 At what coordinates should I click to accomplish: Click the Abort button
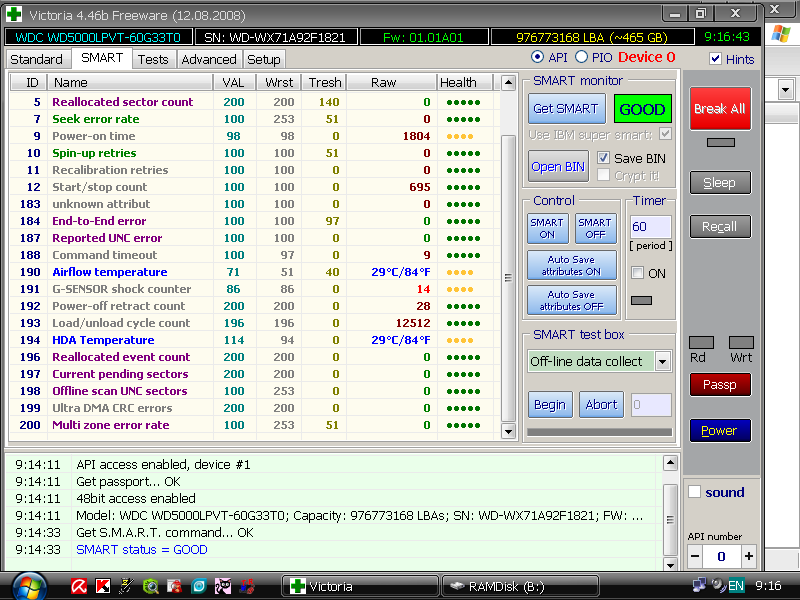602,405
